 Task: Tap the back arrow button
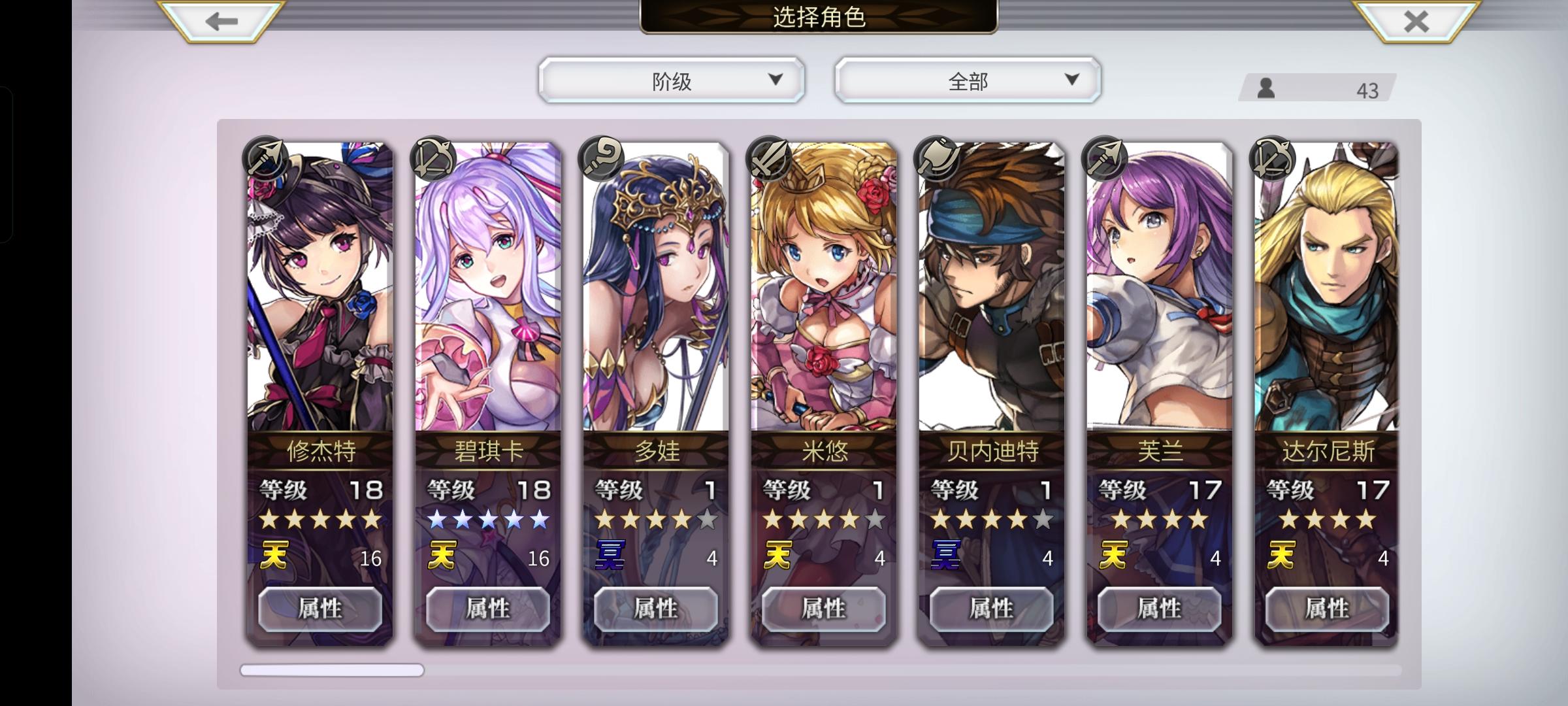[221, 21]
